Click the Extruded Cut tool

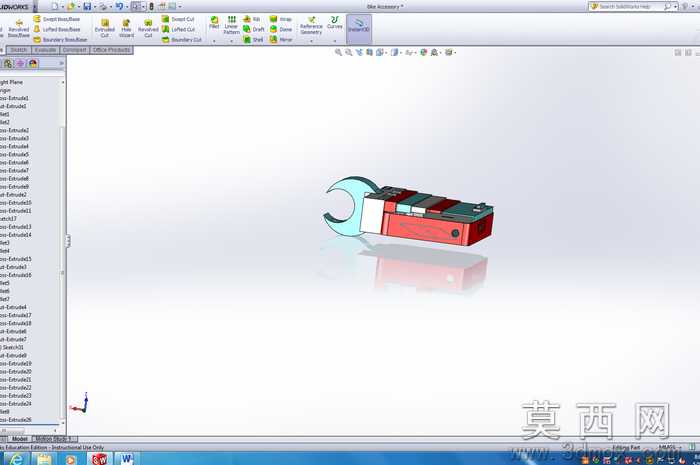click(x=104, y=29)
